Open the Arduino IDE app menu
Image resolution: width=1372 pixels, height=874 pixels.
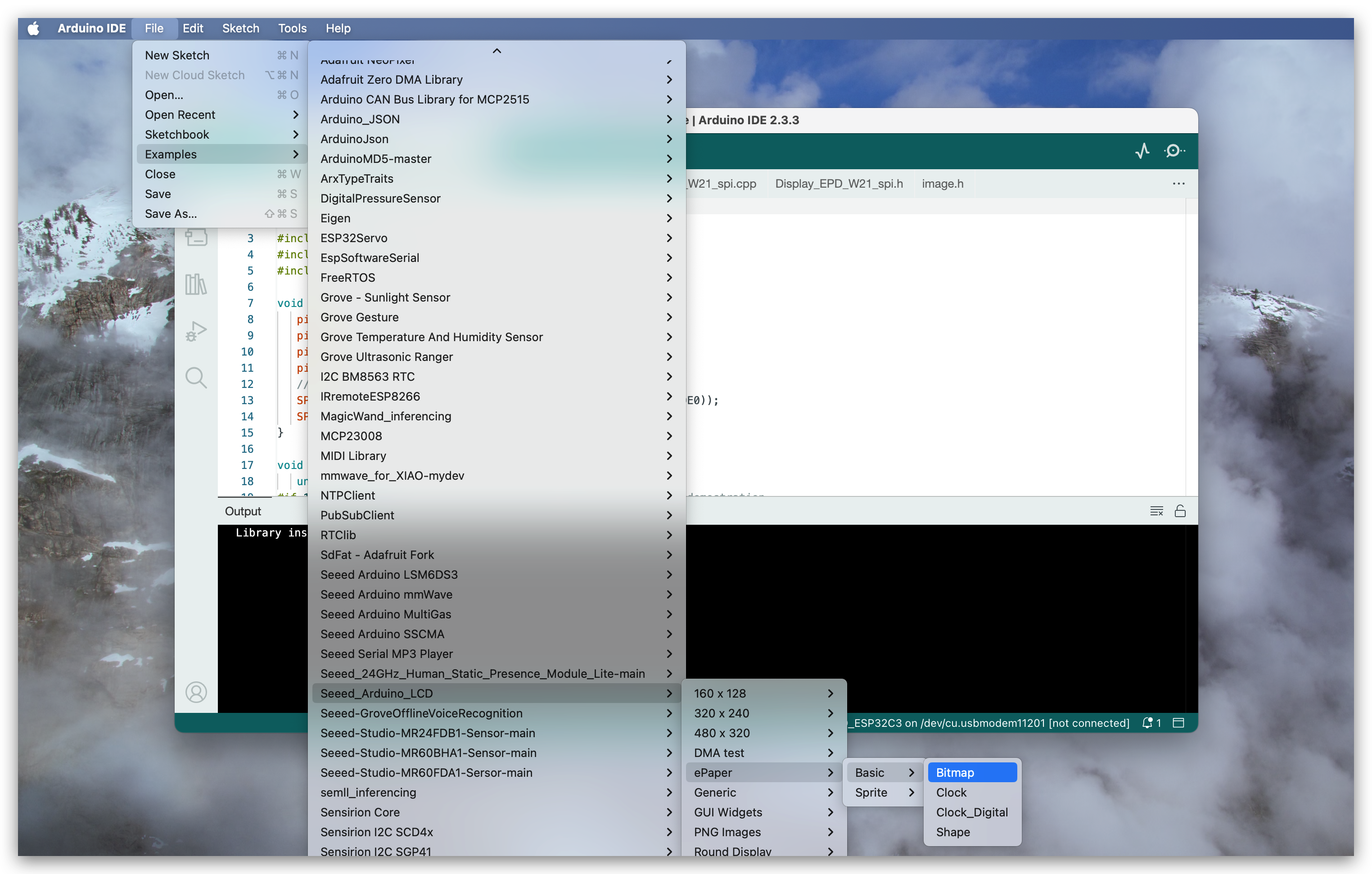coord(91,28)
